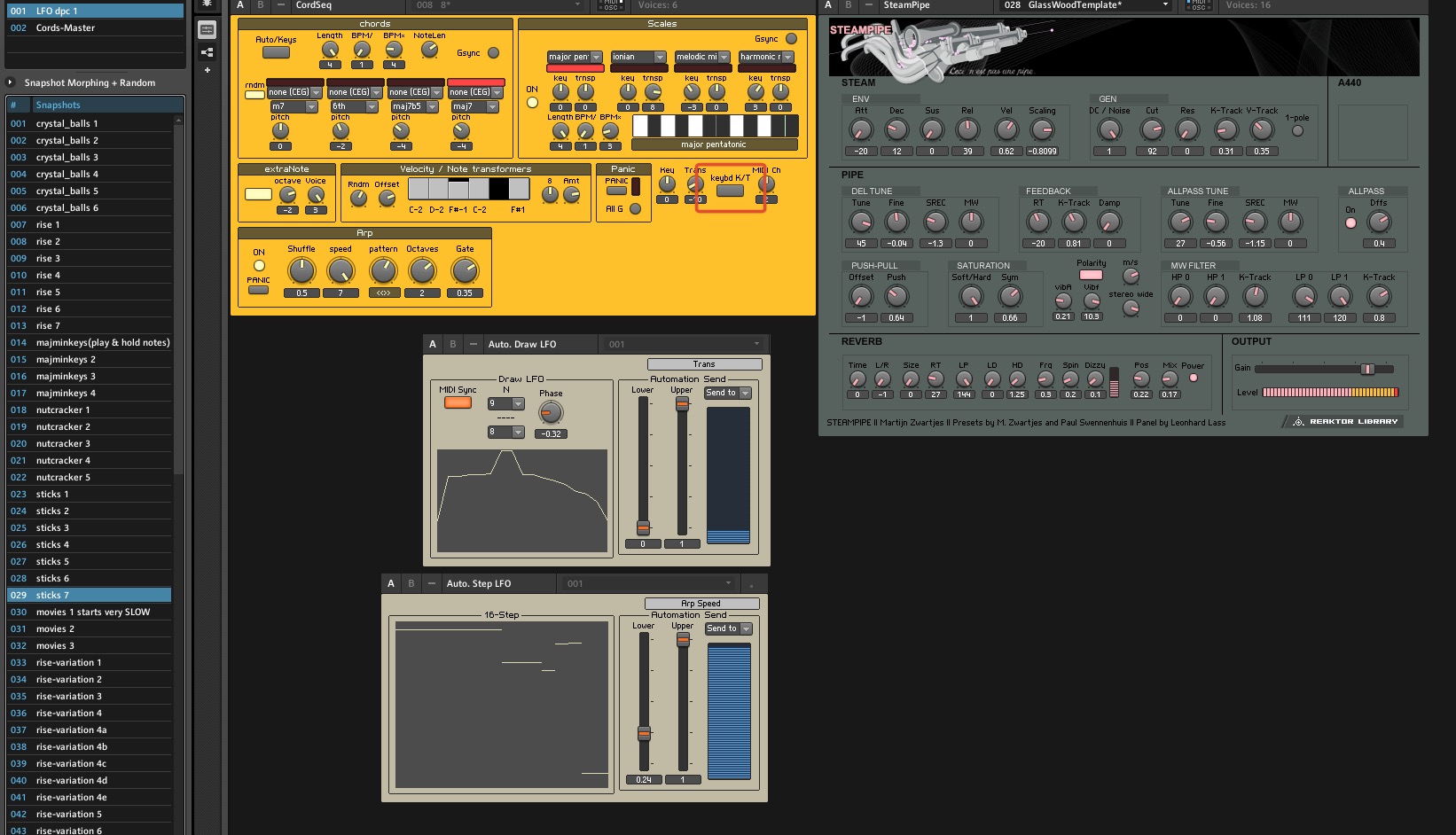Select A tab on Auto. Step LFO
The height and width of the screenshot is (835, 1456).
point(391,583)
